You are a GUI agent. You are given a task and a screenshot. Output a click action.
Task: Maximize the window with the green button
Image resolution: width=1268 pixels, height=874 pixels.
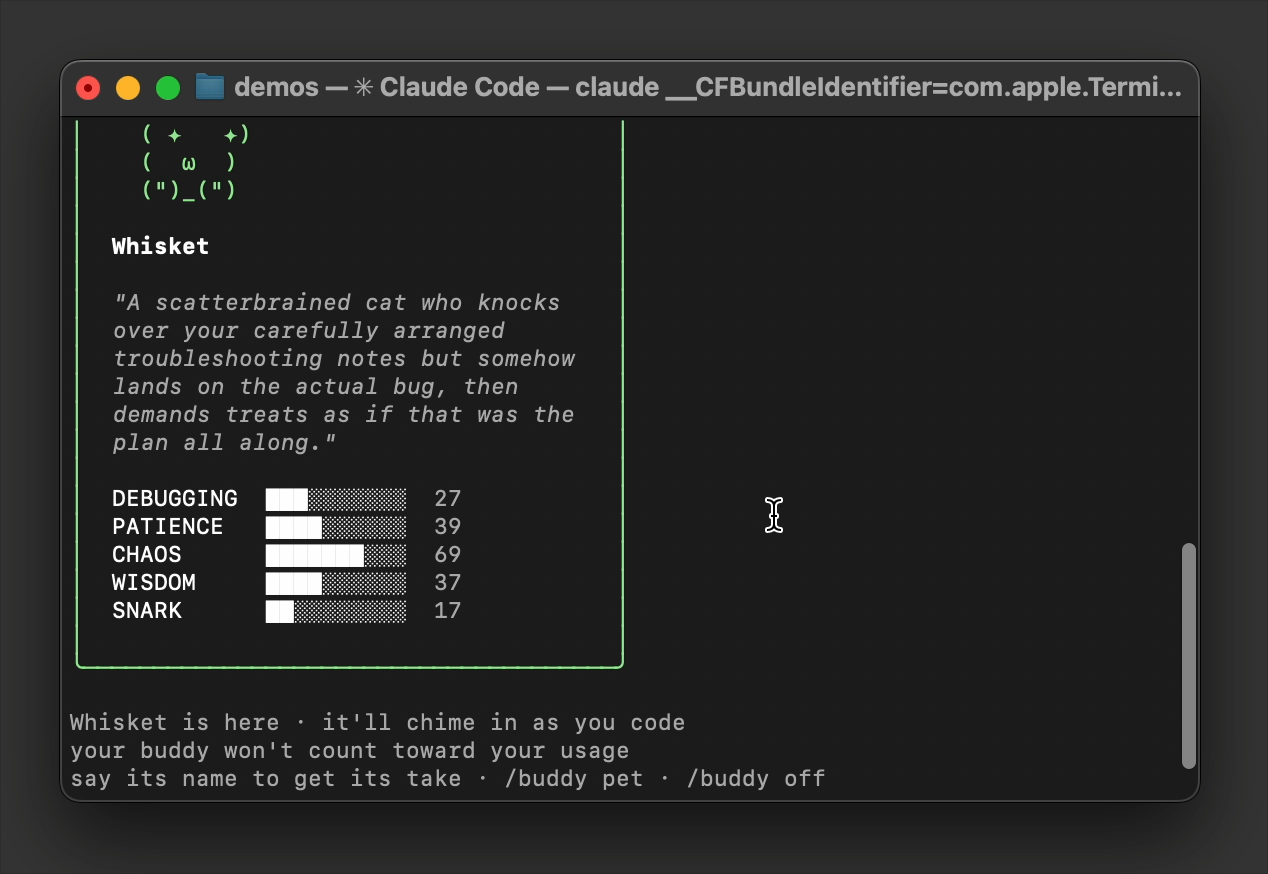tap(168, 88)
